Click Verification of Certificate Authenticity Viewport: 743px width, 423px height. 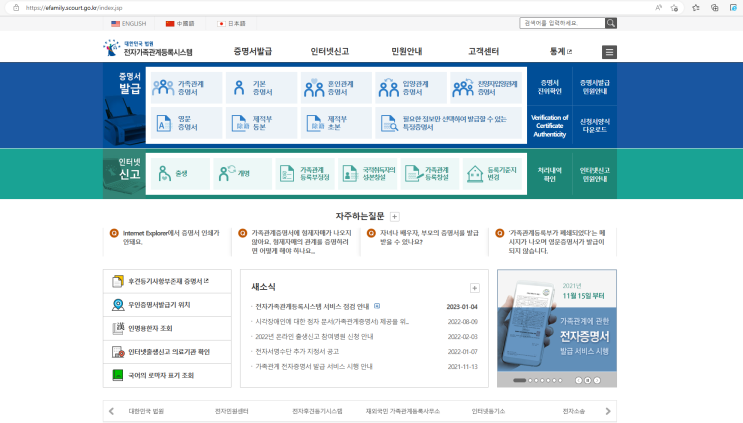[x=550, y=126]
